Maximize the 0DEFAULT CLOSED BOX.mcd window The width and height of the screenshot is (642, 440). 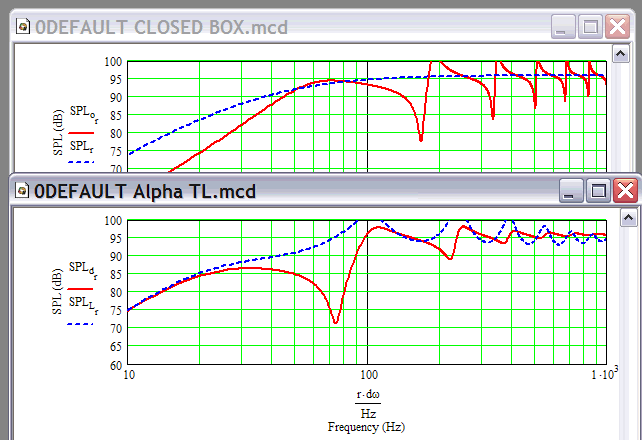pos(590,27)
